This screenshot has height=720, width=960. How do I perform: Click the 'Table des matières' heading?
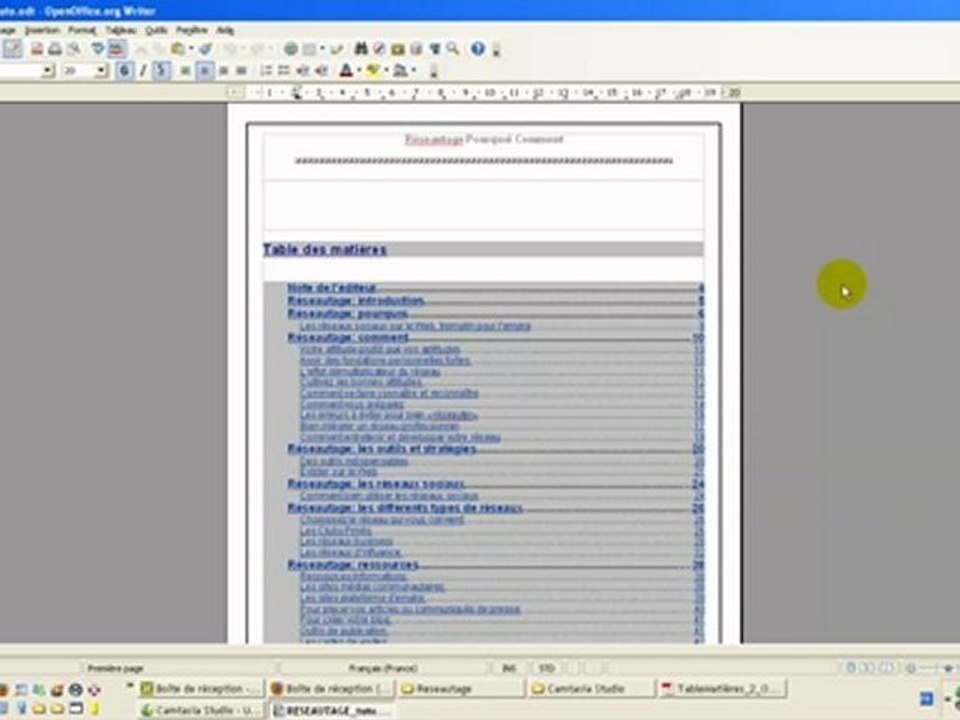[324, 249]
